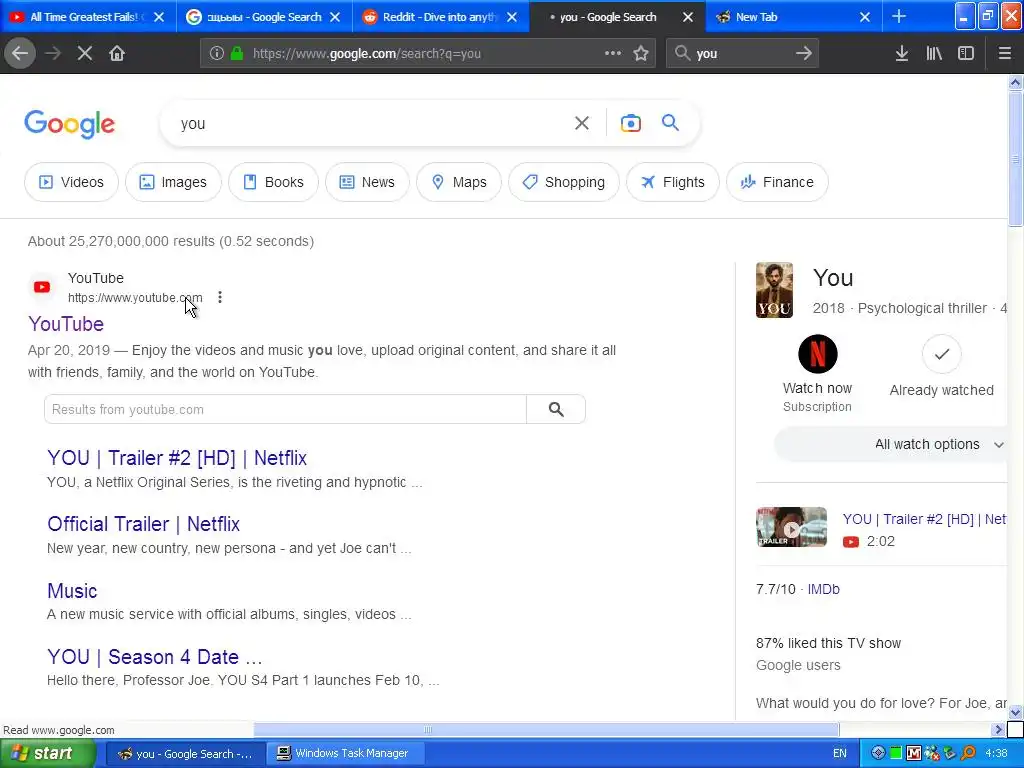Open the YouTube favicon beside the result
Image resolution: width=1024 pixels, height=768 pixels.
pos(42,287)
